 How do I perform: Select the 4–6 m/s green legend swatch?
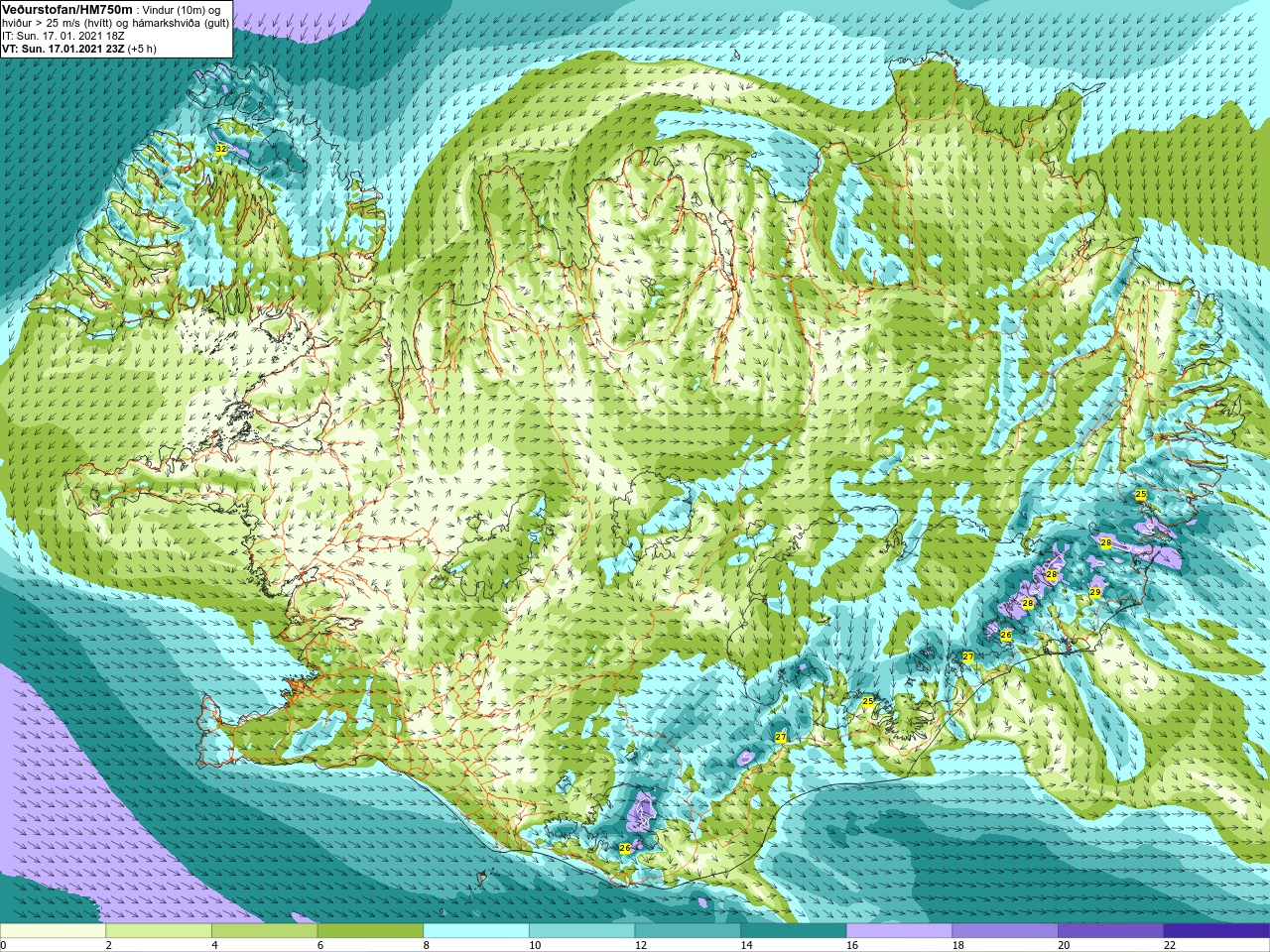(264, 931)
